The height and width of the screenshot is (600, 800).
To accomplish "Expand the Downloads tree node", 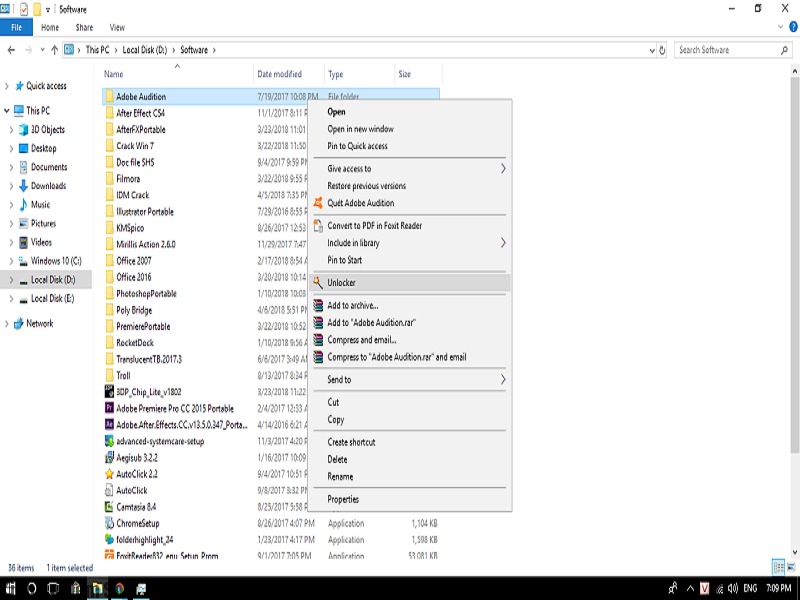I will click(11, 186).
